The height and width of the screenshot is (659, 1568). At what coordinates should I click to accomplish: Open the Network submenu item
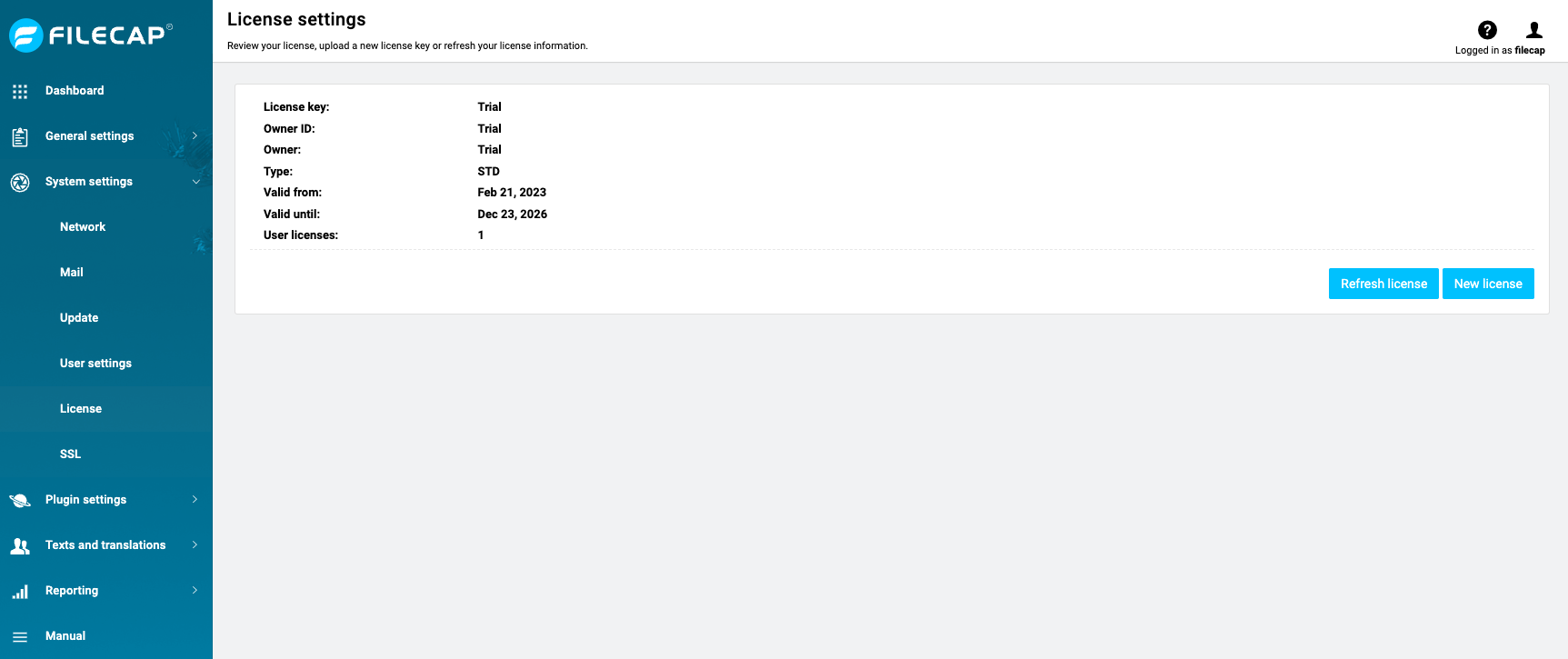(x=83, y=227)
